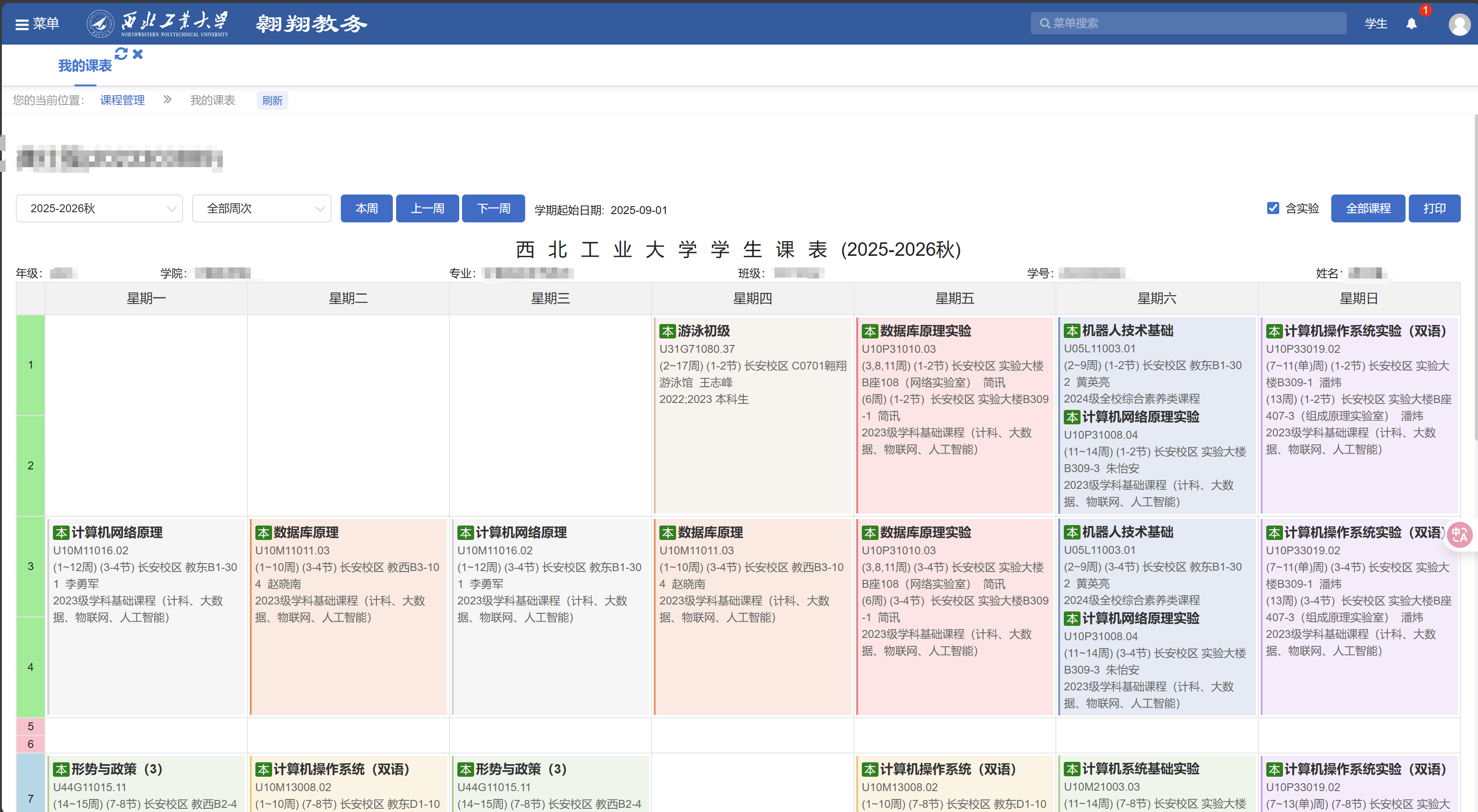
Task: Click the 打印 button to print
Action: coord(1434,208)
